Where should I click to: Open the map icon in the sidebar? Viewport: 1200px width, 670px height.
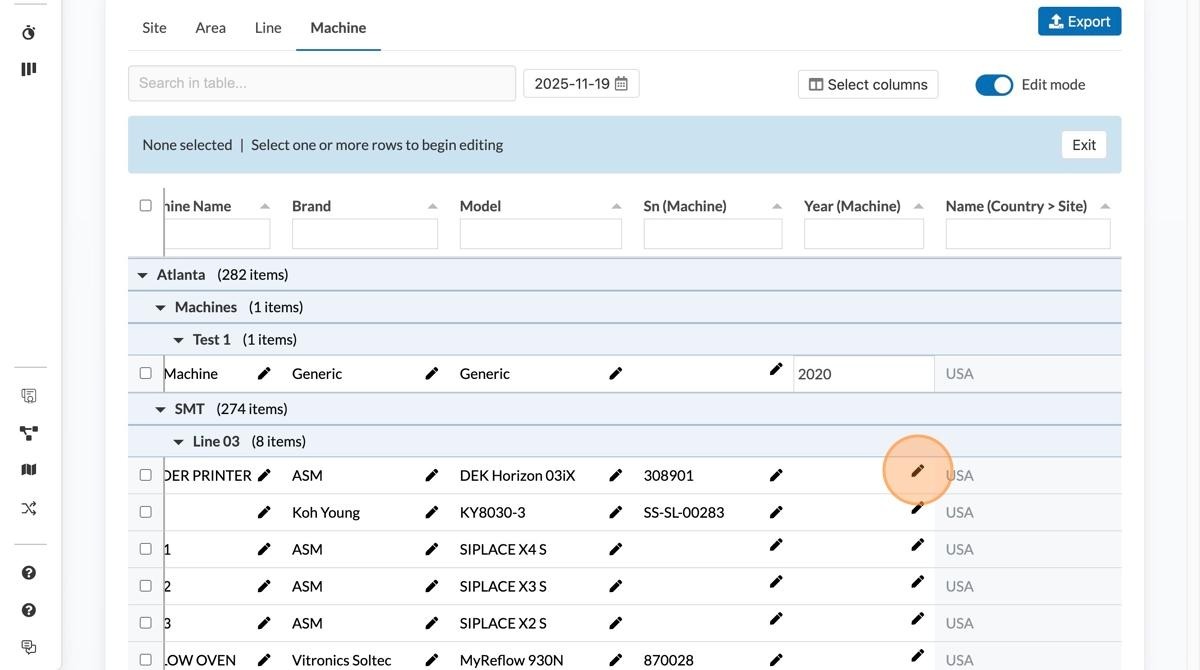tap(29, 470)
